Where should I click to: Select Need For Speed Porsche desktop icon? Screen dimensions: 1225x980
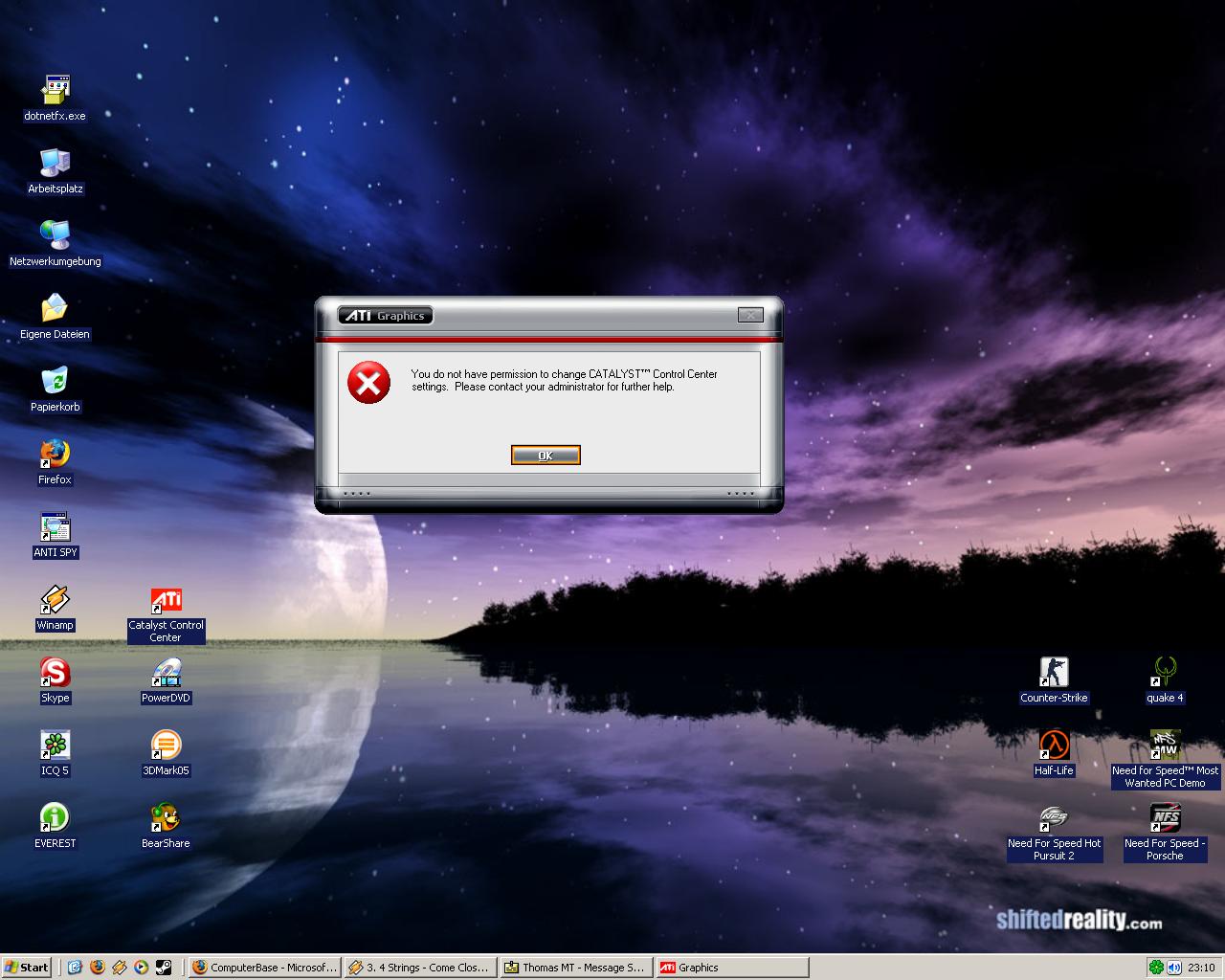[x=1166, y=833]
